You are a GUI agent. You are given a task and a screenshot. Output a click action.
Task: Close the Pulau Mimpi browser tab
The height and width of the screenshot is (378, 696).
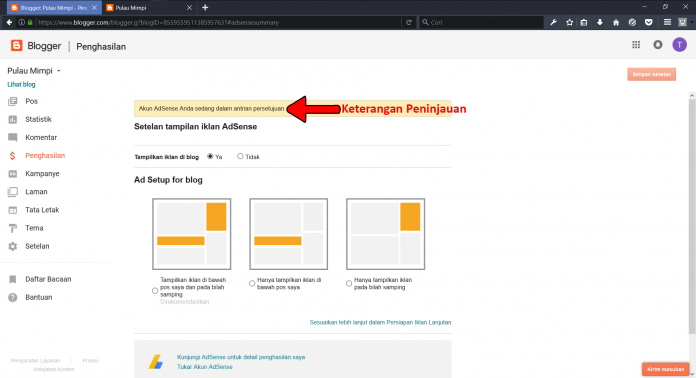tap(189, 8)
